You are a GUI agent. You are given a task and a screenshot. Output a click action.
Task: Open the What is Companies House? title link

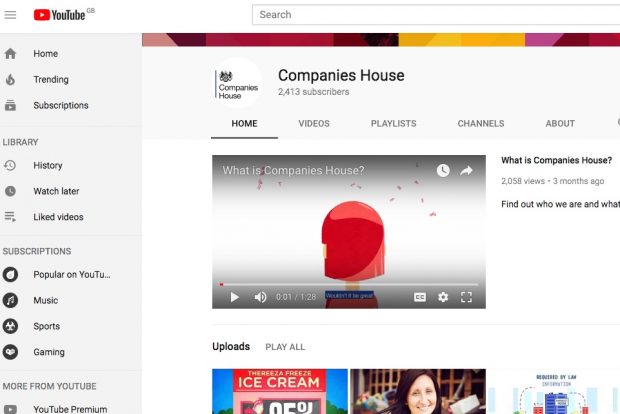pyautogui.click(x=556, y=160)
